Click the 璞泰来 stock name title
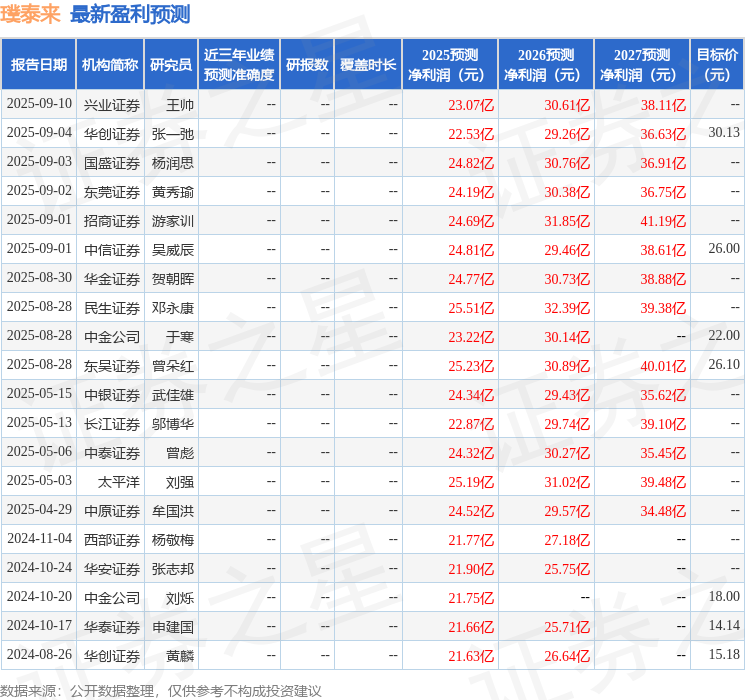This screenshot has height=700, width=745. pyautogui.click(x=30, y=14)
